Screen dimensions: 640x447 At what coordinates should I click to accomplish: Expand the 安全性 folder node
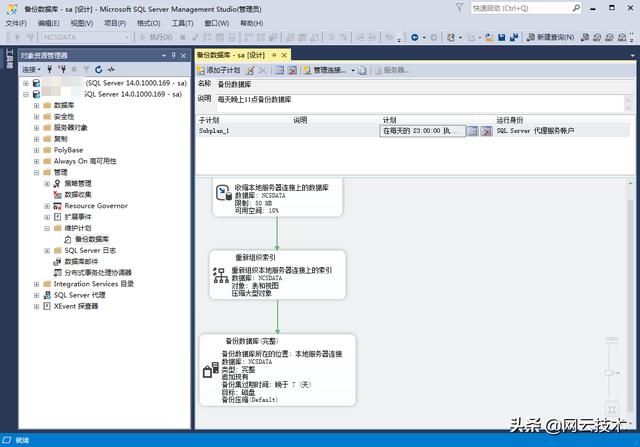37,117
